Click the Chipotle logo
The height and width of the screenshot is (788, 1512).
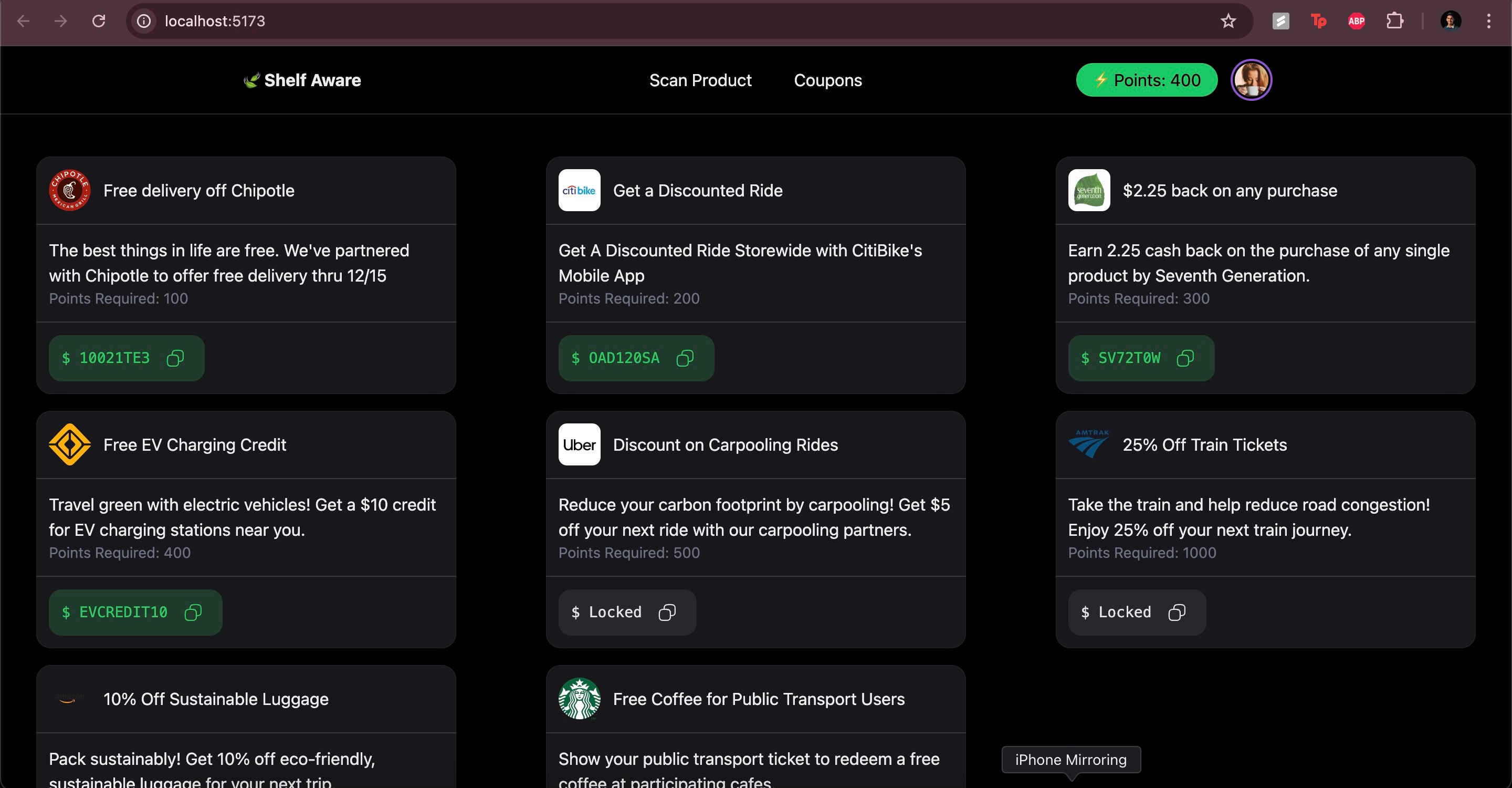pos(69,190)
